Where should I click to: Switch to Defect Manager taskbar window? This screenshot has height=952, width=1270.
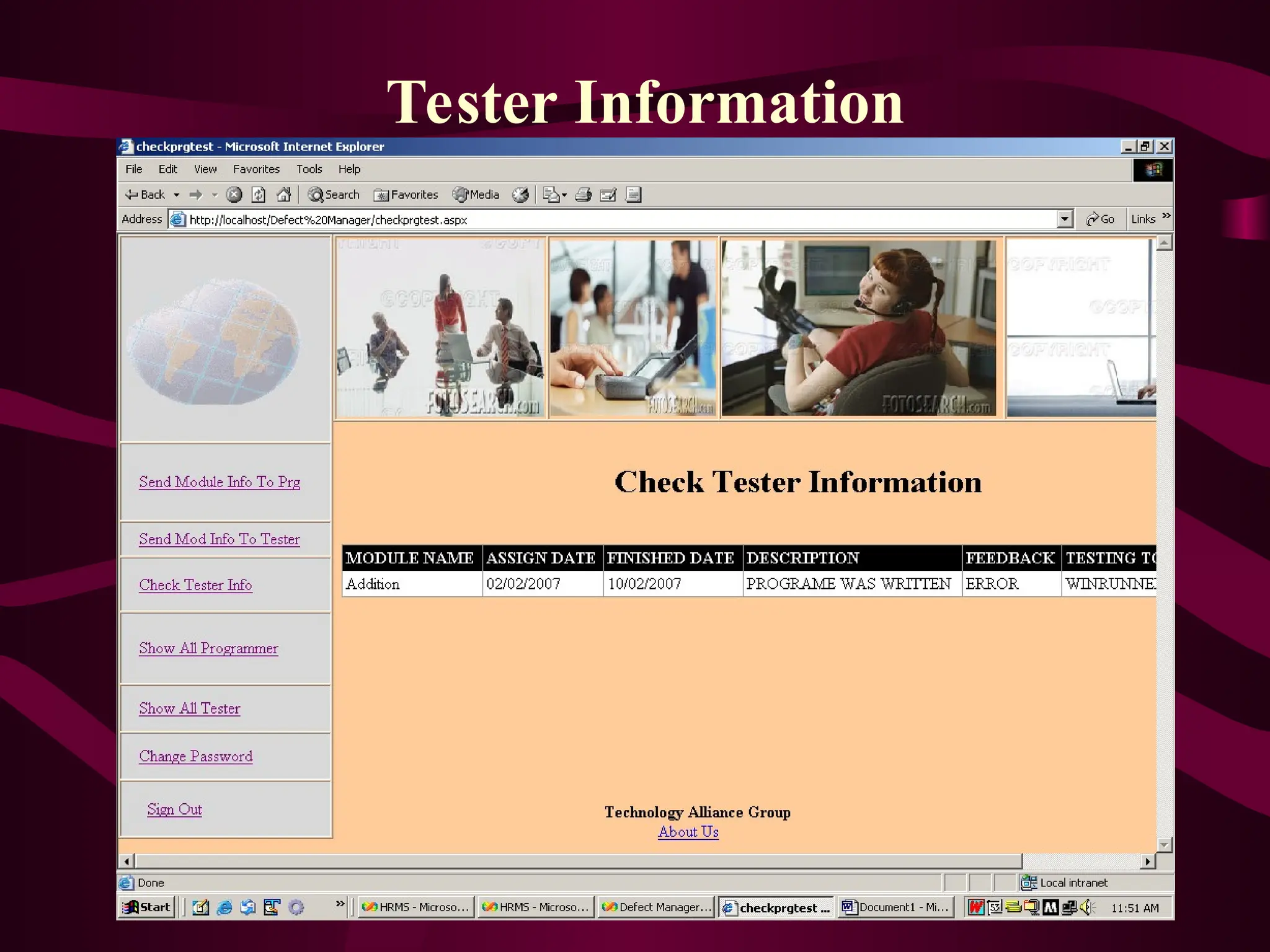click(656, 907)
